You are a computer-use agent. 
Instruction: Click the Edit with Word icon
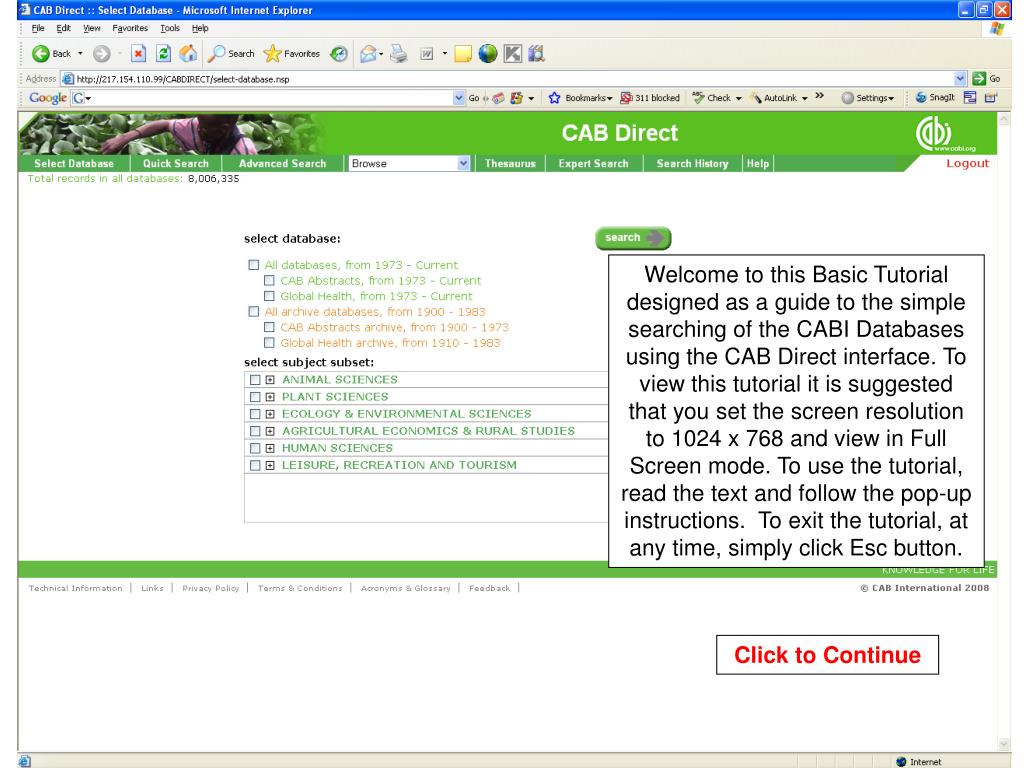pos(426,54)
